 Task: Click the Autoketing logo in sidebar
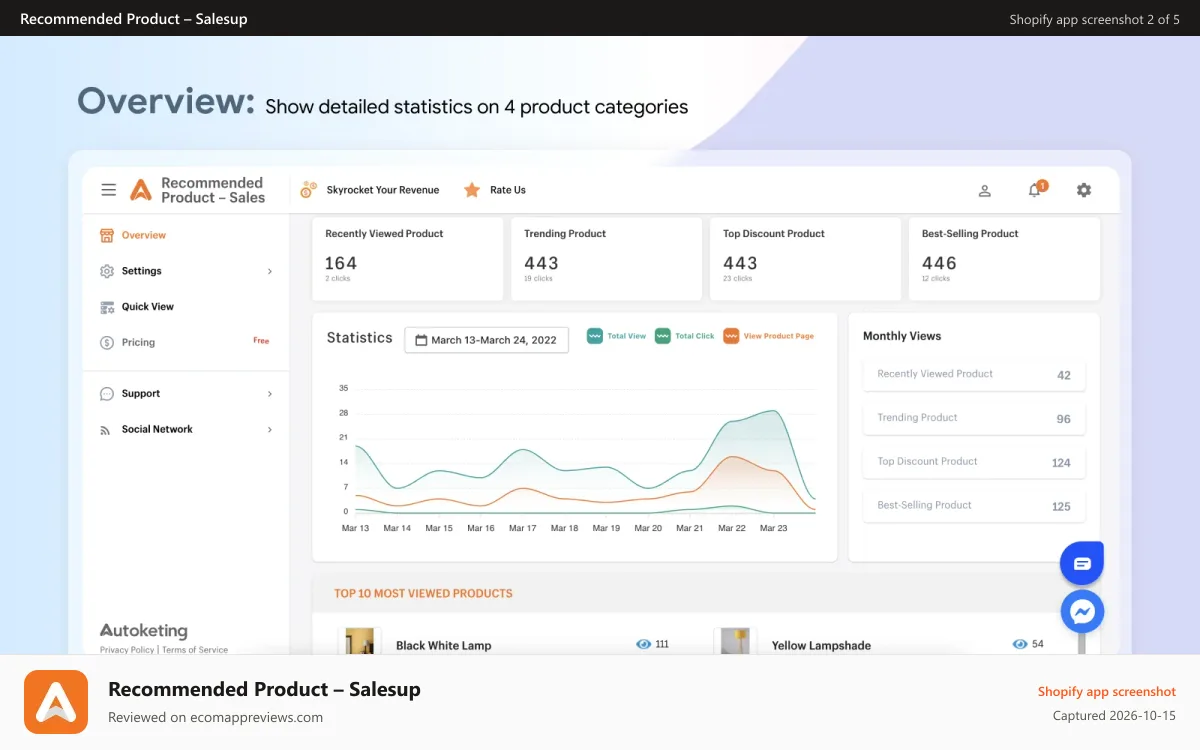[143, 631]
